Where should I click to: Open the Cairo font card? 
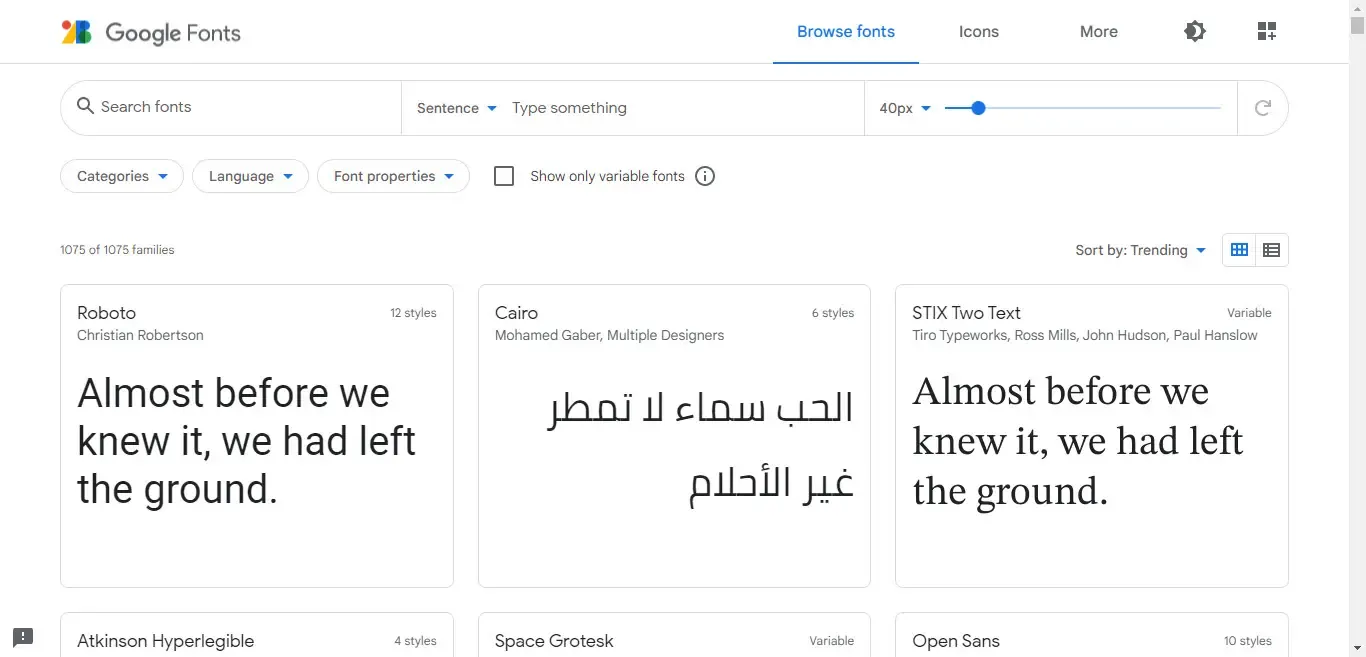[x=674, y=436]
